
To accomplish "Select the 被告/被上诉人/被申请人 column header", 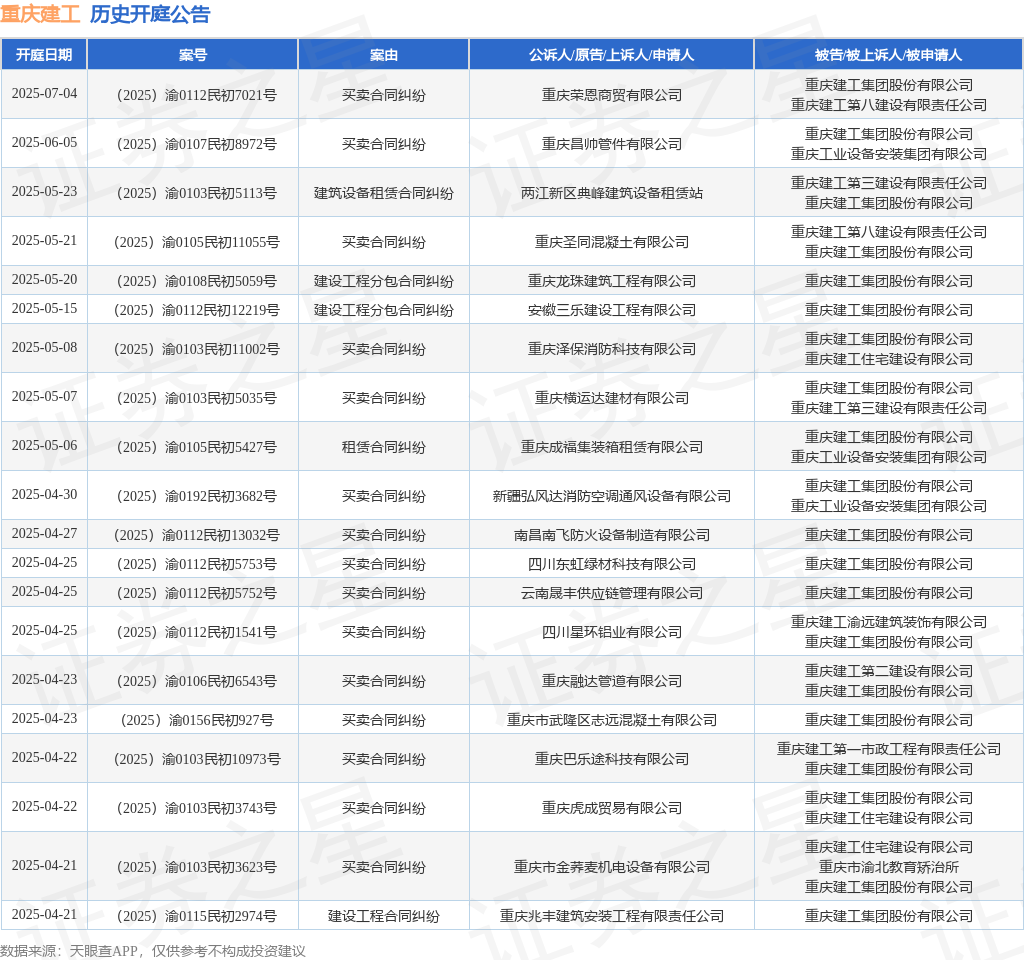I will 888,55.
